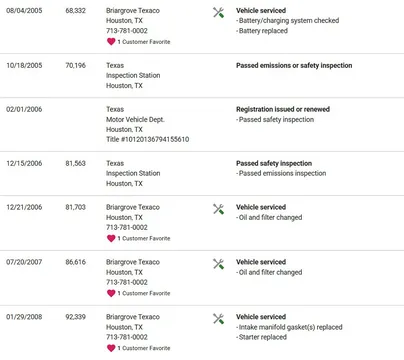This screenshot has width=404, height=360.
Task: Click Intake manifold gasket(s) replaced detail
Action: pyautogui.click(x=289, y=327)
